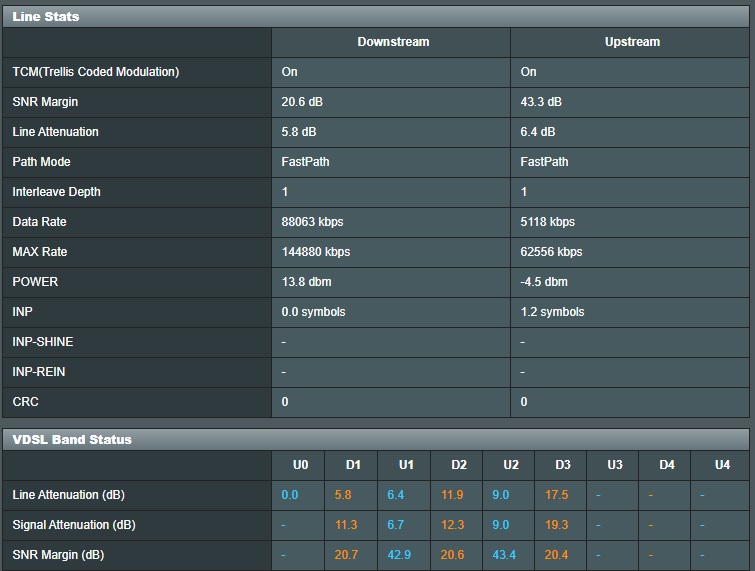Click the downstream data rate 88063 kbps
The height and width of the screenshot is (571, 755).
[312, 221]
